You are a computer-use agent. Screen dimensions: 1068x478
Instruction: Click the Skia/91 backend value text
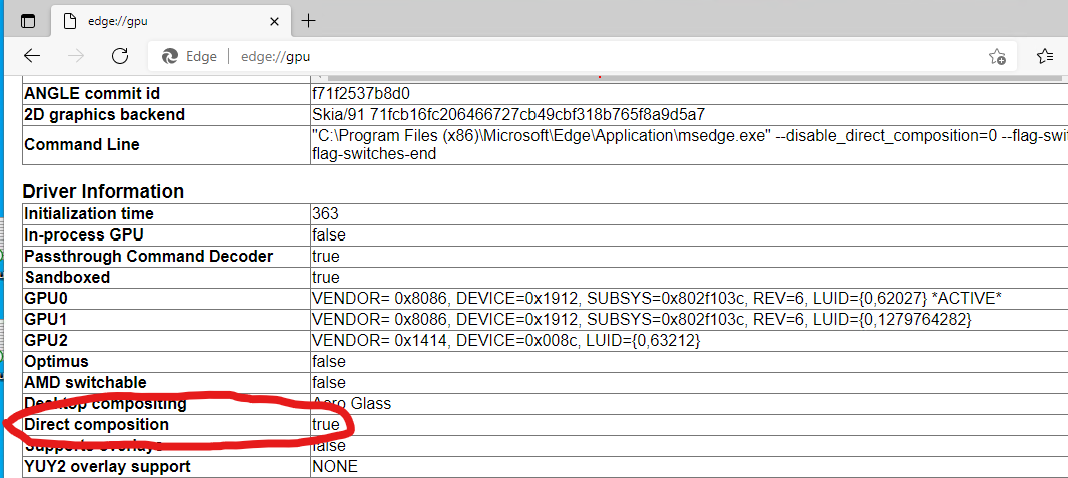coord(508,114)
